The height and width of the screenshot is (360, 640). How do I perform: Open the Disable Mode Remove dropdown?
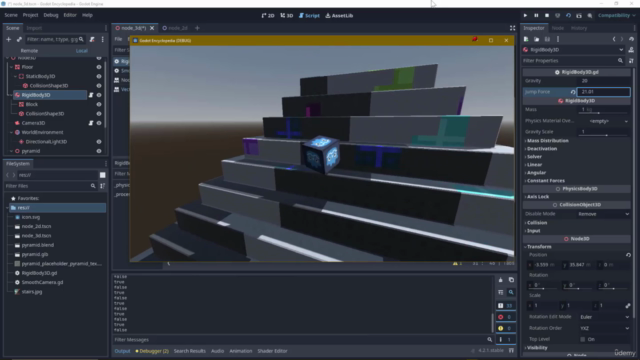pos(603,214)
